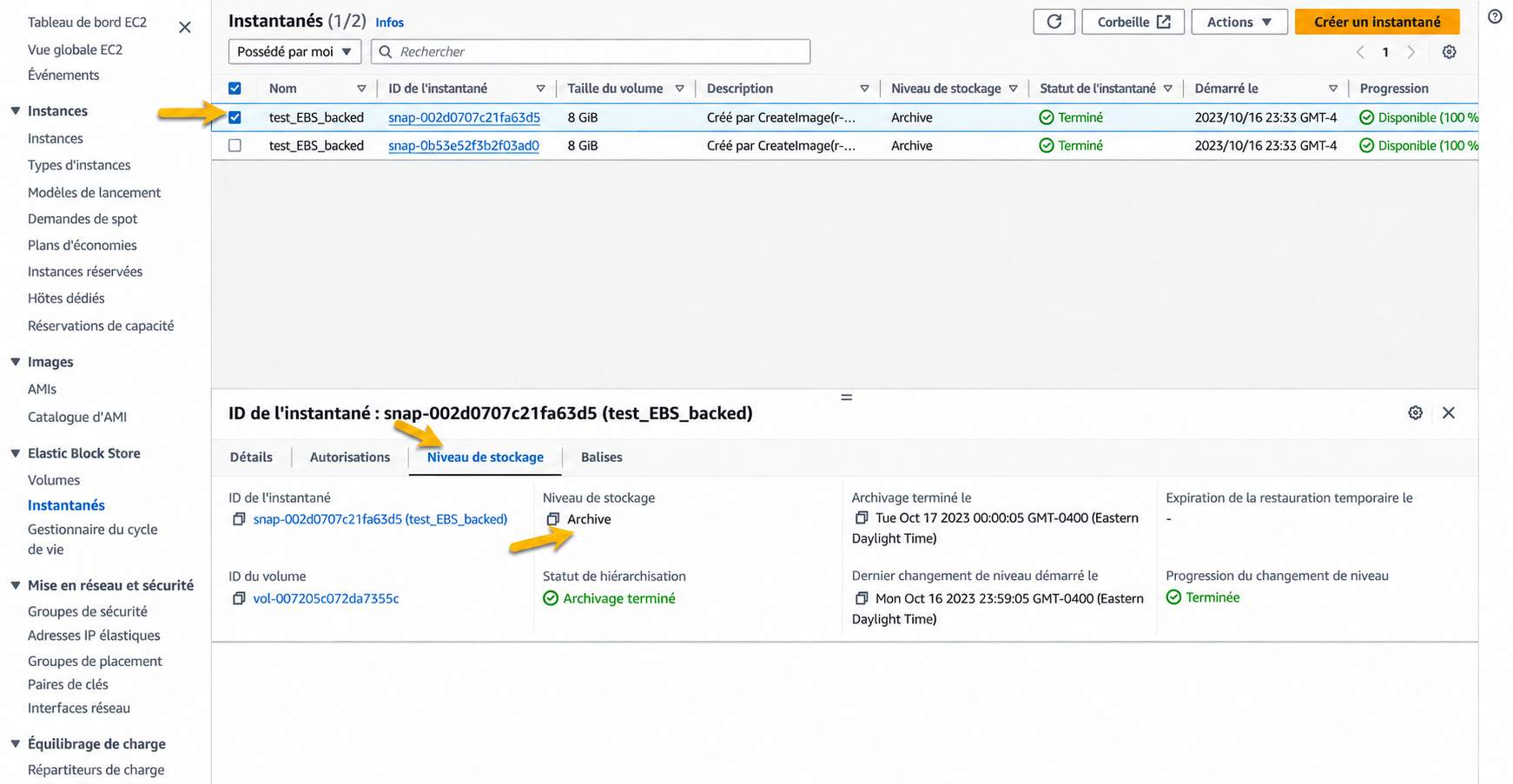
Task: Check the snap-0b53e52f3b2f03ad0 row checkbox
Action: (x=235, y=146)
